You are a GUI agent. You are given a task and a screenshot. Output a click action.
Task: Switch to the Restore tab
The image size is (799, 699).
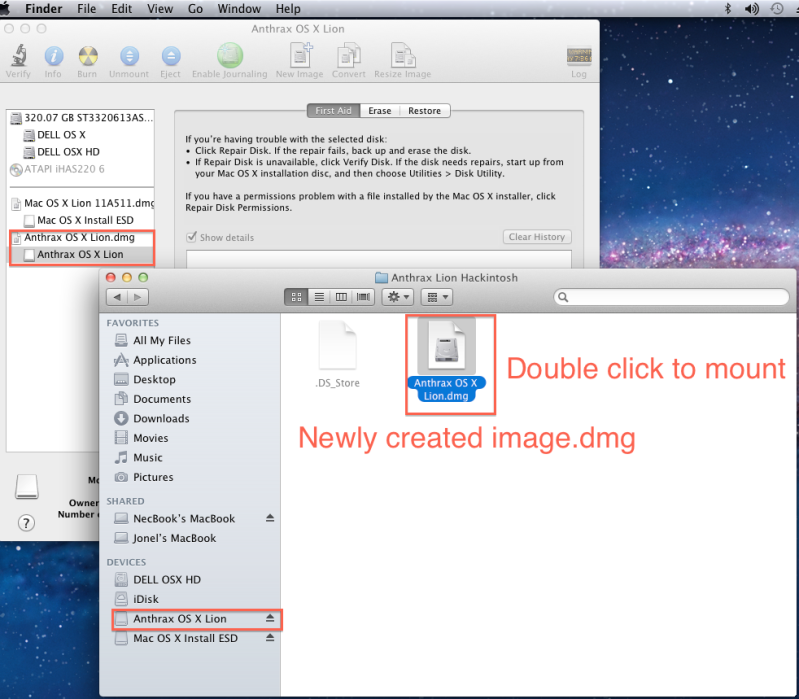424,111
